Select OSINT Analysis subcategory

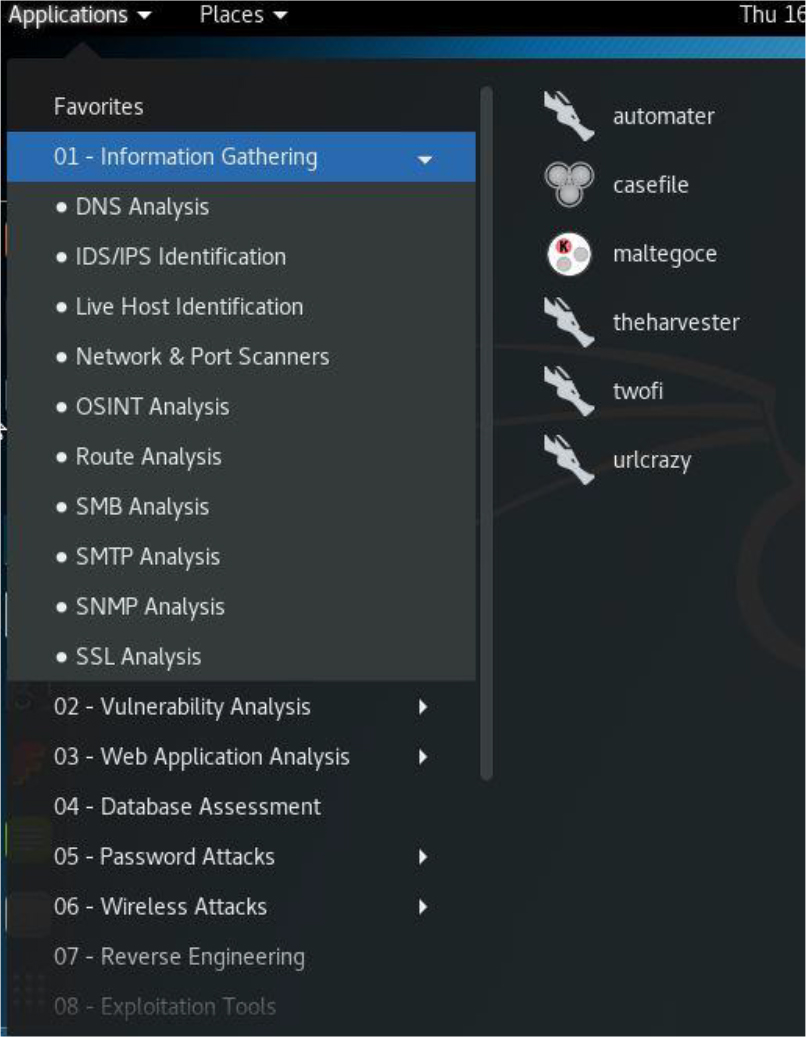(x=152, y=407)
